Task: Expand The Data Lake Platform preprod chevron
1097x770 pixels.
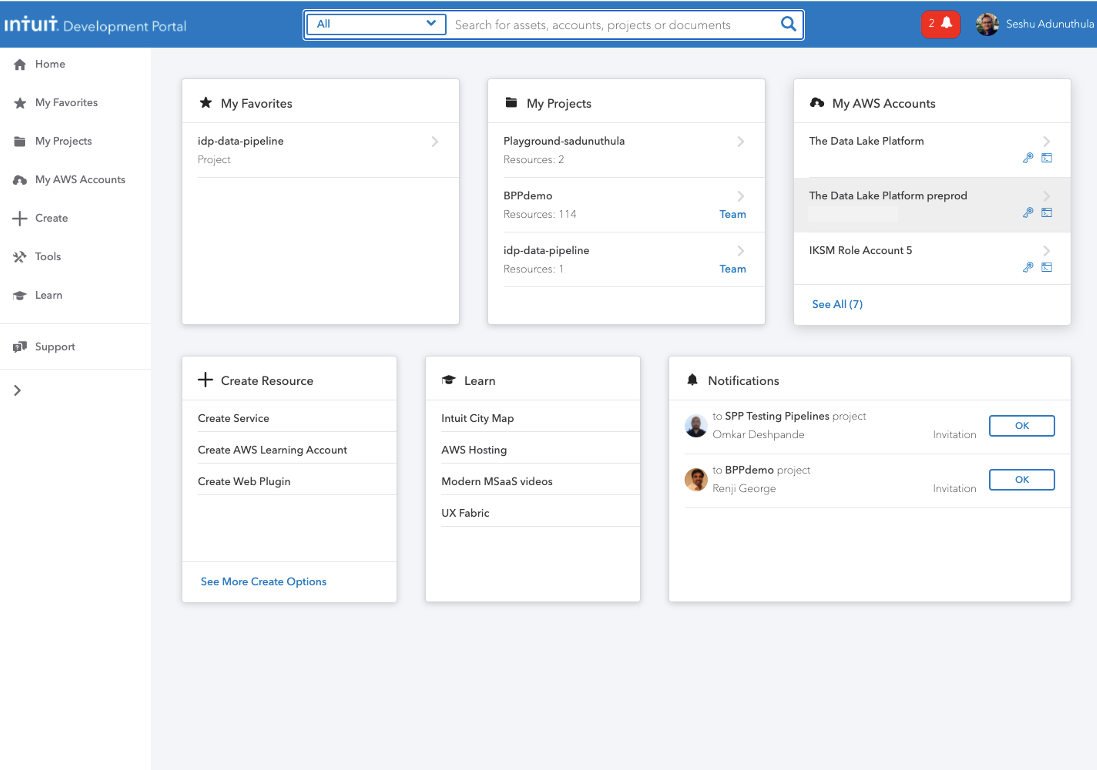Action: pyautogui.click(x=1046, y=196)
